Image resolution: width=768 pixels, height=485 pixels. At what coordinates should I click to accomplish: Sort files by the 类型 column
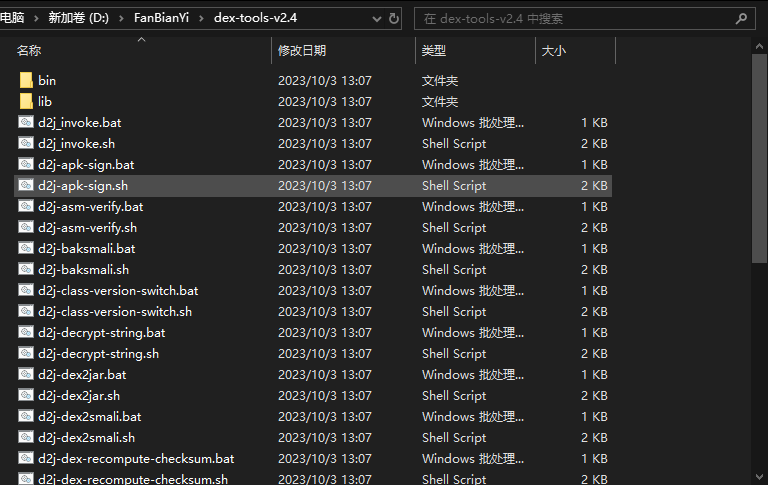(433, 50)
